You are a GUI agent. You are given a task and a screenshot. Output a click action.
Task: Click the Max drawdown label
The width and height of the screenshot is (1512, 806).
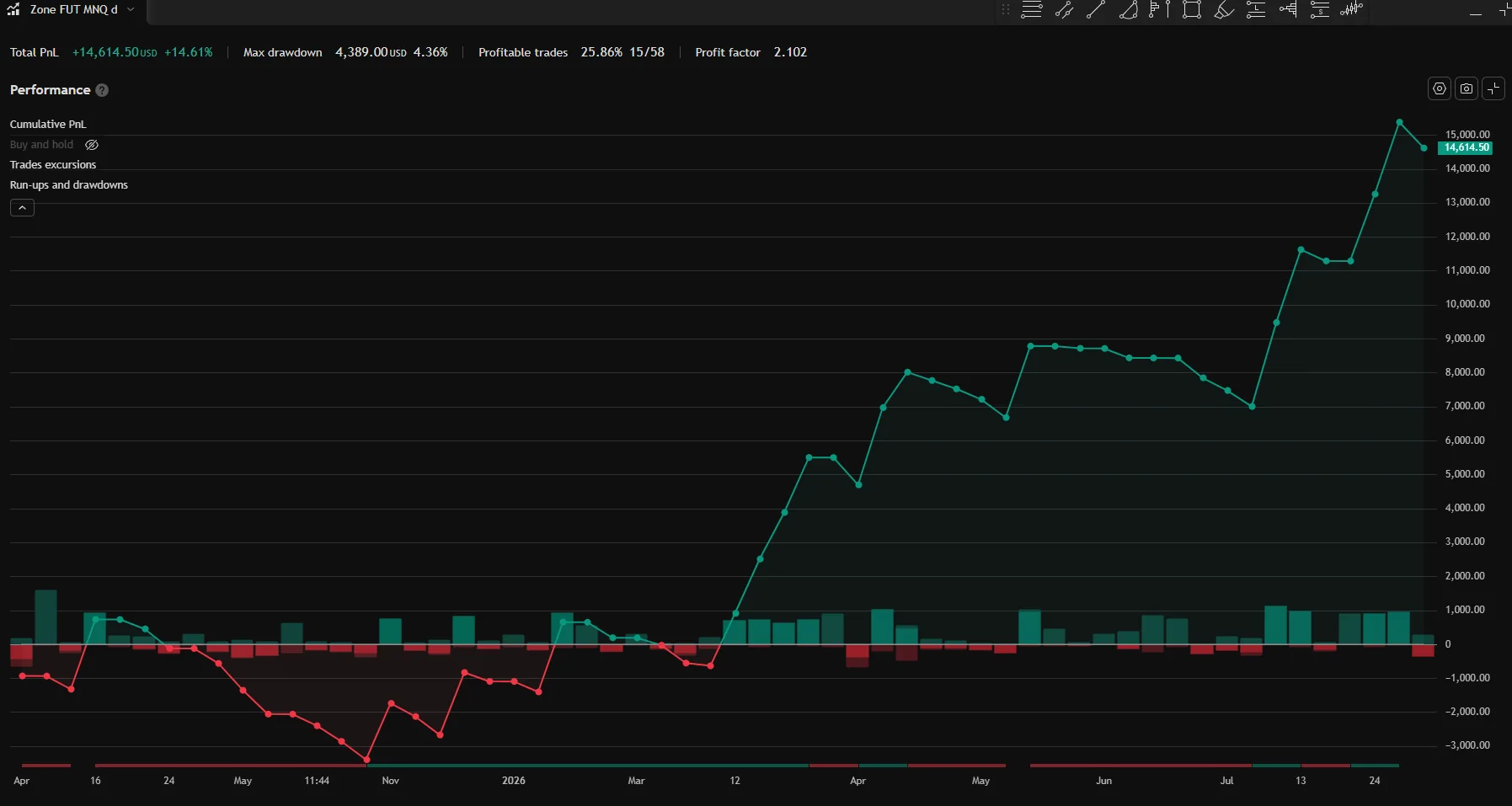coord(282,52)
